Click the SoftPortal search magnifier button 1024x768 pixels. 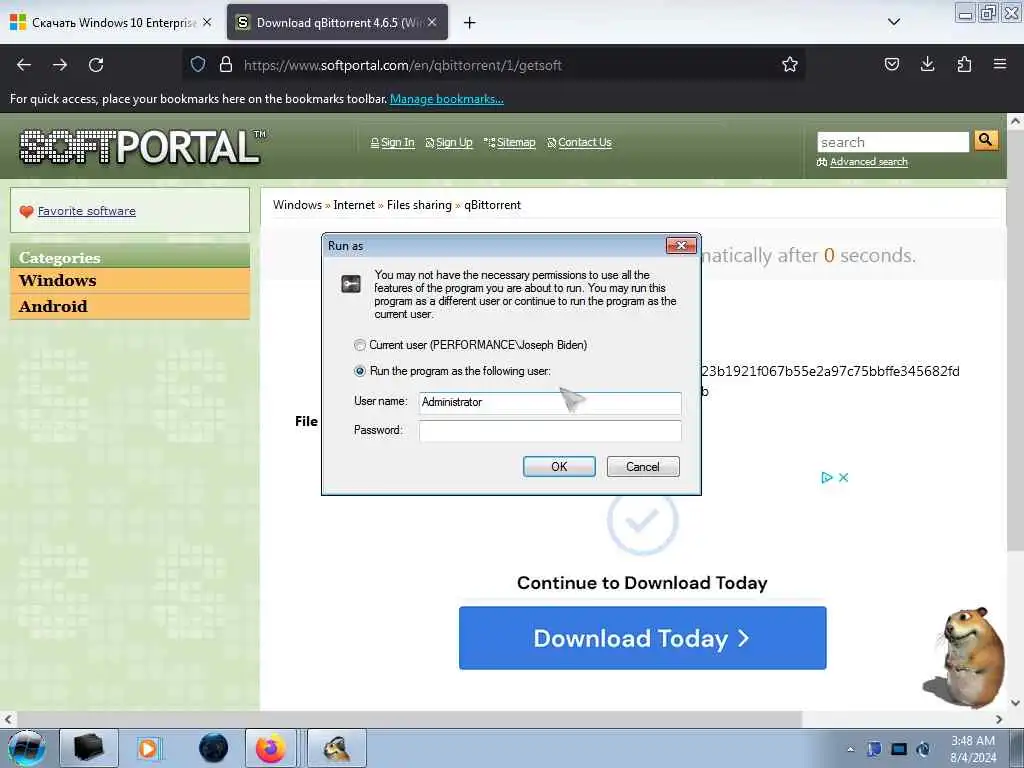point(985,140)
